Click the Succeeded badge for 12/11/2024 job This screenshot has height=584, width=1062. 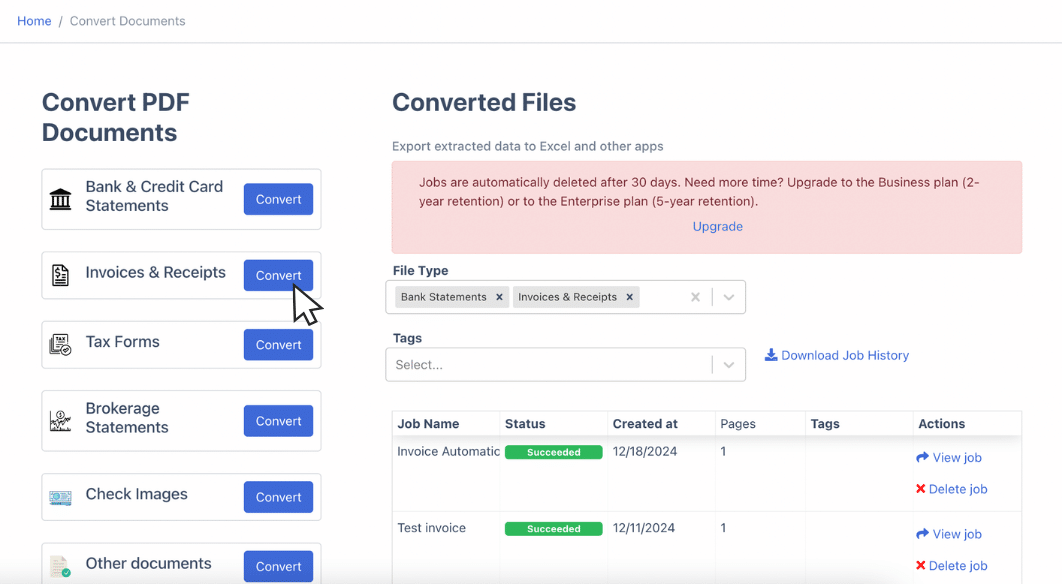pos(553,528)
